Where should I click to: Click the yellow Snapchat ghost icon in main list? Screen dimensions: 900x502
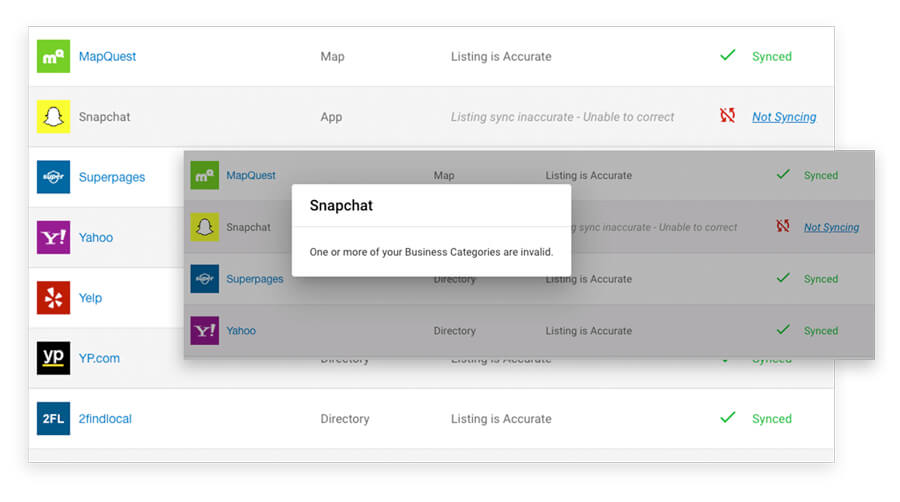pyautogui.click(x=53, y=117)
